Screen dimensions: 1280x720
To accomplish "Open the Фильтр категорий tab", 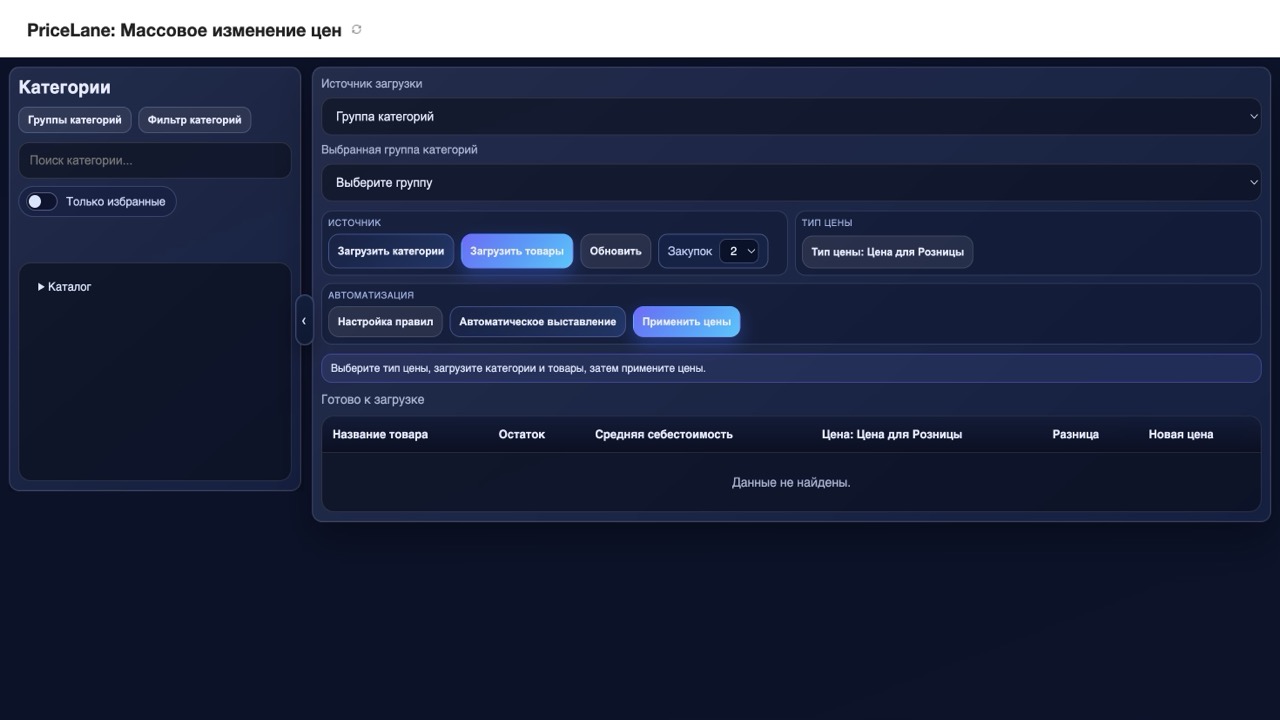I will click(194, 120).
